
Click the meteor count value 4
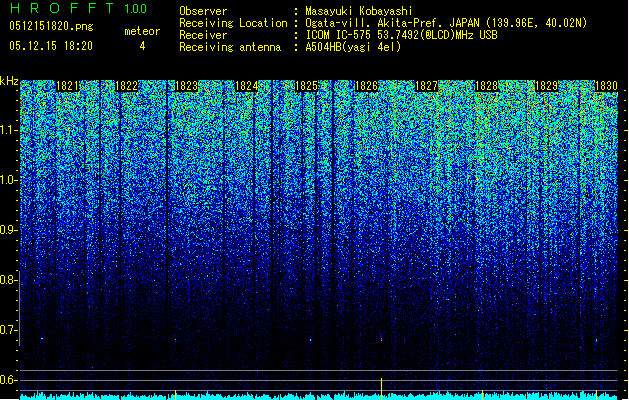(142, 46)
